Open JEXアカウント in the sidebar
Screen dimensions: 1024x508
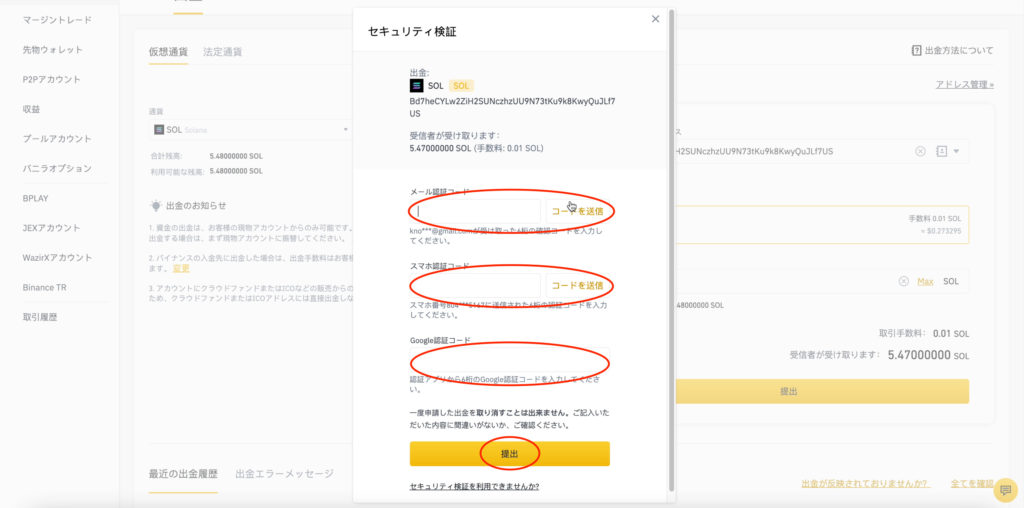pos(52,228)
